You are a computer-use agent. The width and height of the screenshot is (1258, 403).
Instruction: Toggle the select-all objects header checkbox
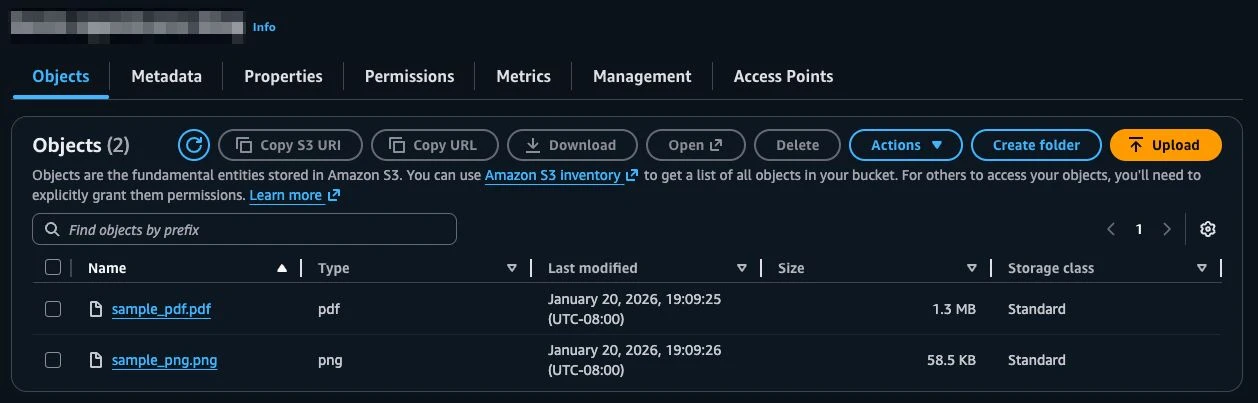[x=53, y=267]
